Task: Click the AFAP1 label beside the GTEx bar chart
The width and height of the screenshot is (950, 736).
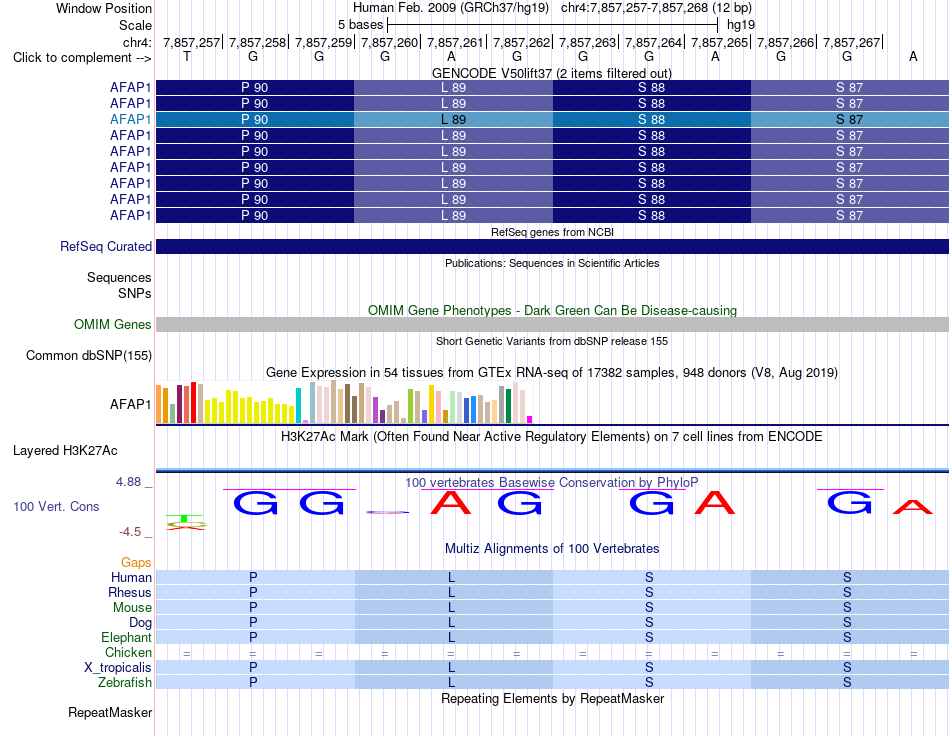Action: [130, 404]
